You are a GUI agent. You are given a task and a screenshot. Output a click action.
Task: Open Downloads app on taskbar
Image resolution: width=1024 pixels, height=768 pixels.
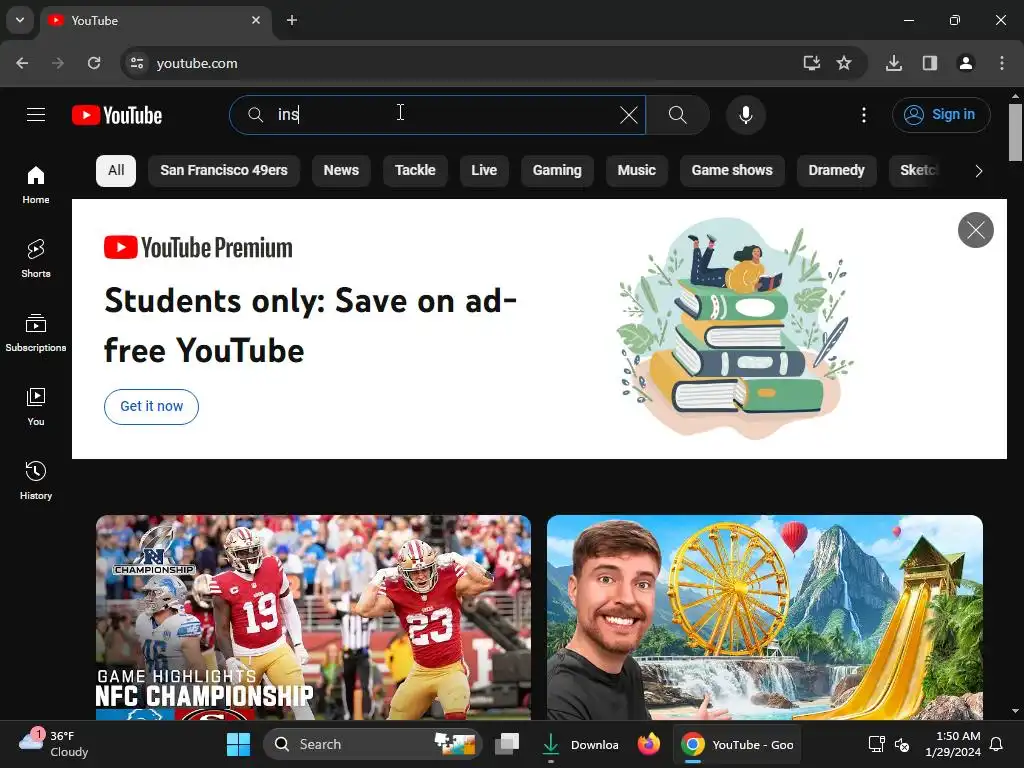[x=579, y=744]
